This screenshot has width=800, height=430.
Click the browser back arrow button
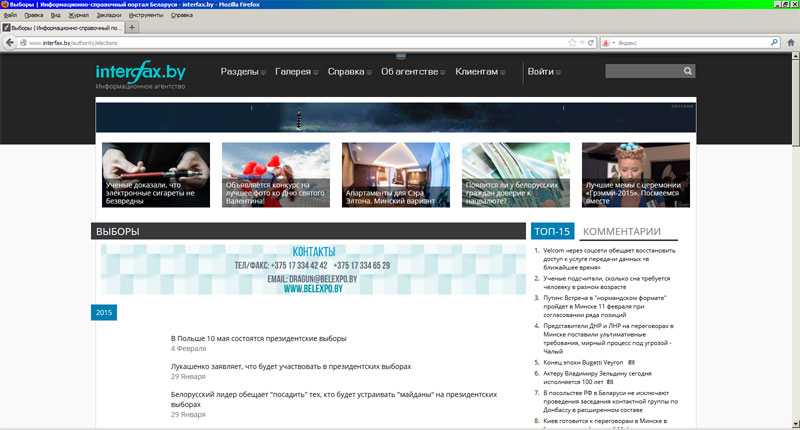(x=11, y=43)
